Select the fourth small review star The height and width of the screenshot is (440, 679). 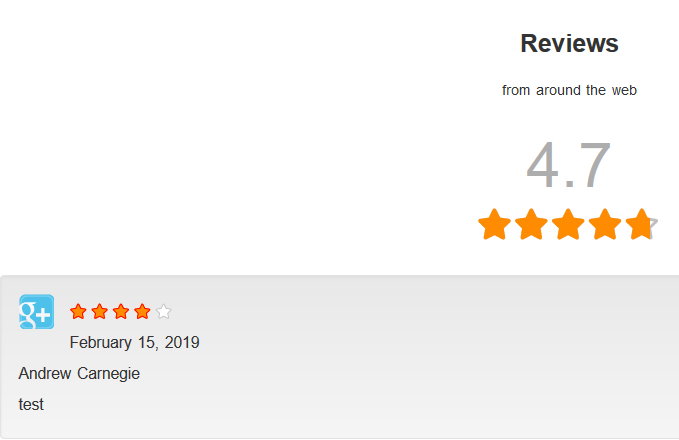(x=142, y=312)
